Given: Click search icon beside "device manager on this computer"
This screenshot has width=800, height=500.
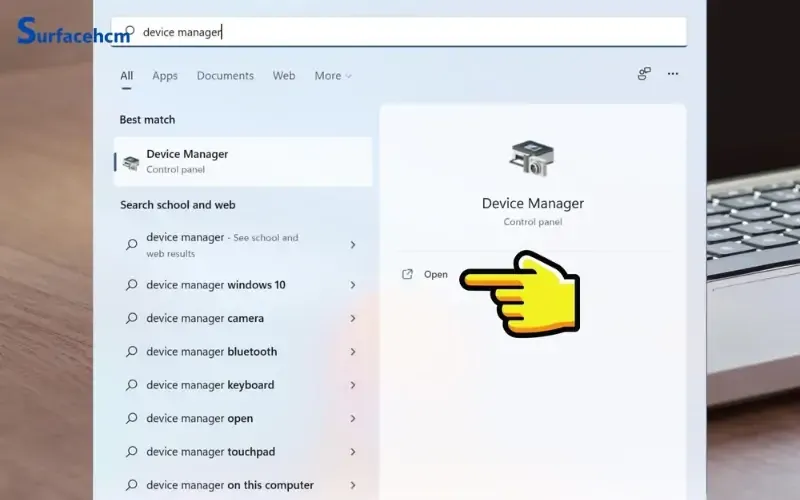Looking at the screenshot, I should [132, 485].
